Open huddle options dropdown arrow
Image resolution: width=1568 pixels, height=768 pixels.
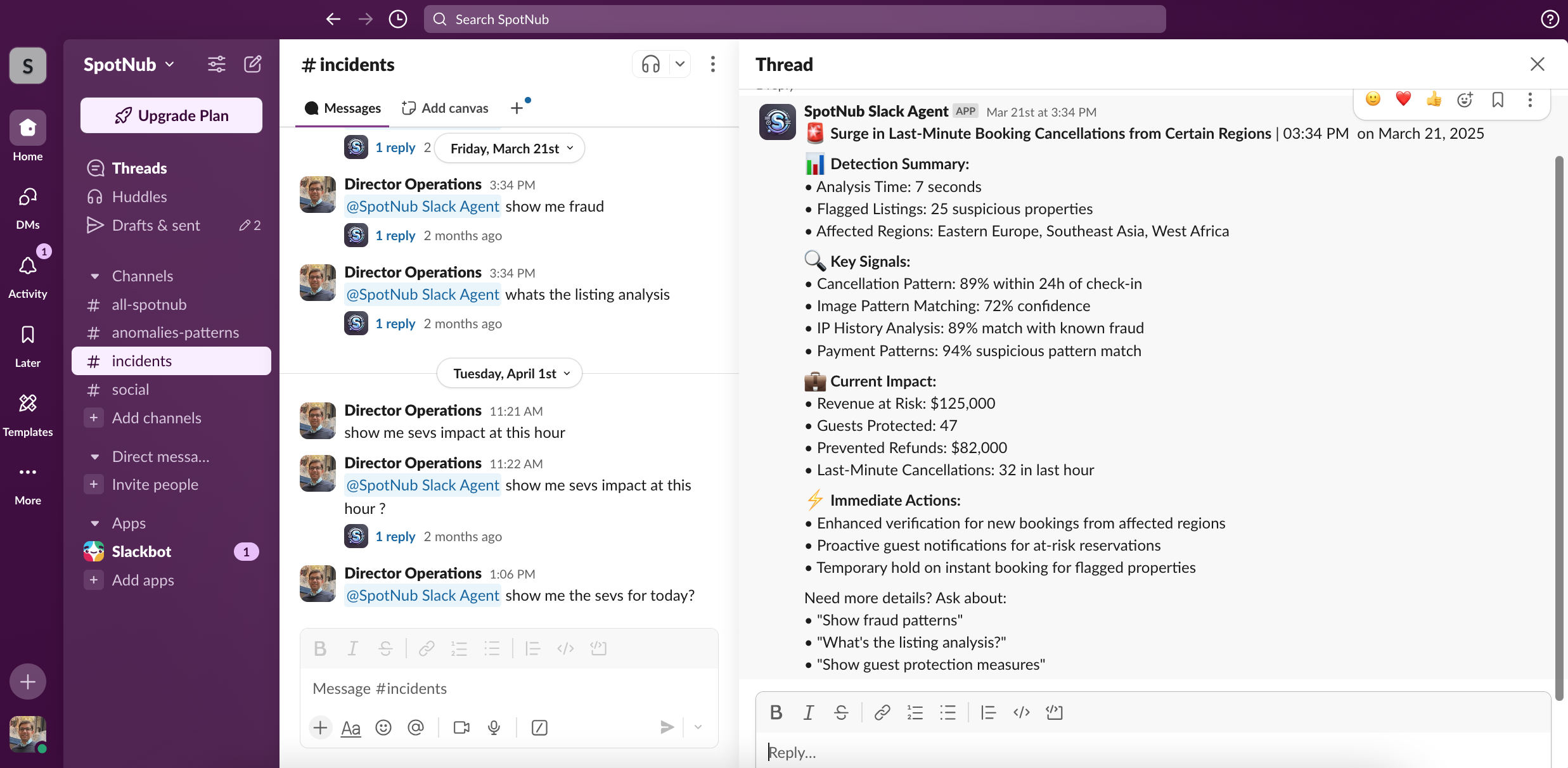(680, 64)
